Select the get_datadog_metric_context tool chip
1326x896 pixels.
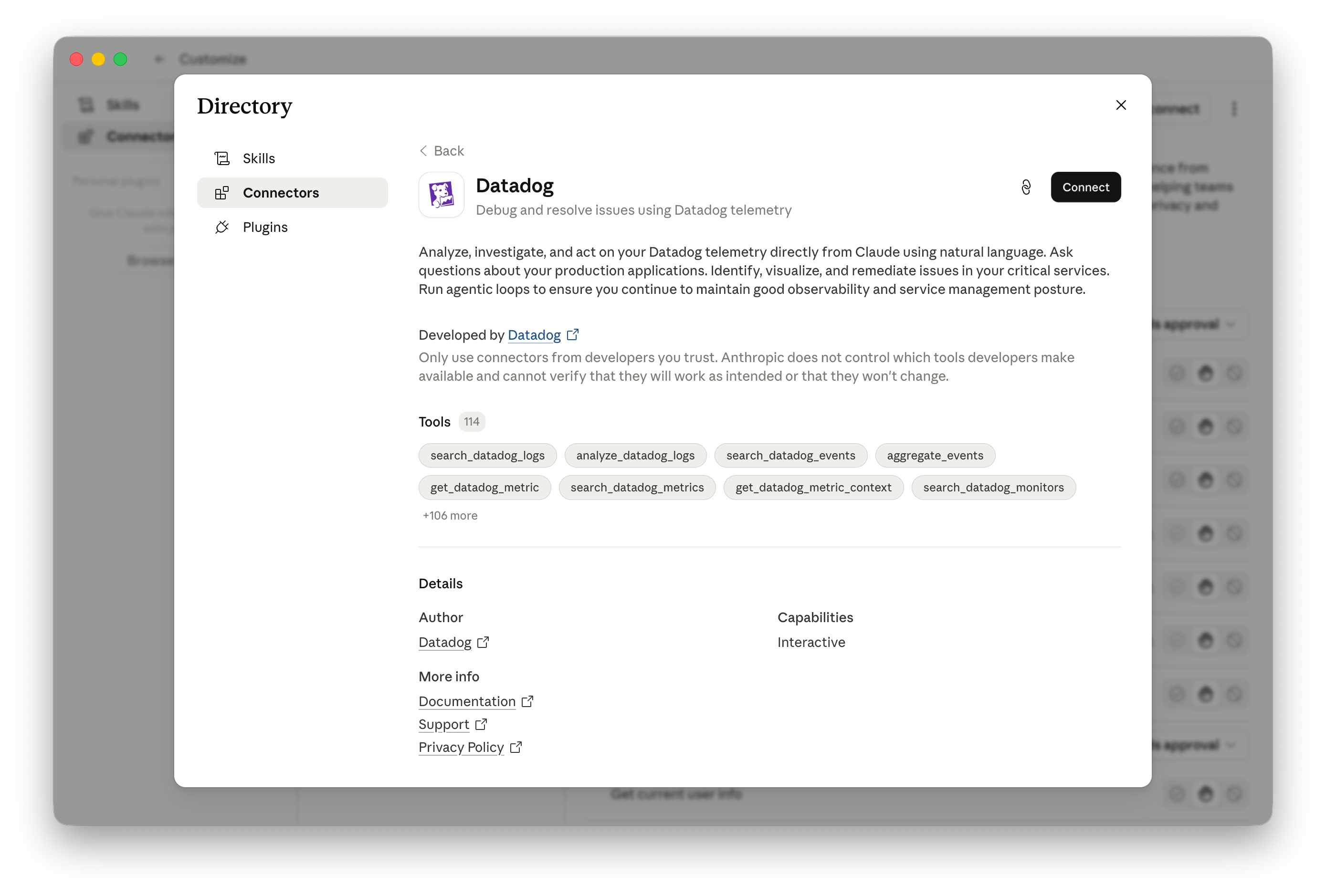(x=813, y=487)
